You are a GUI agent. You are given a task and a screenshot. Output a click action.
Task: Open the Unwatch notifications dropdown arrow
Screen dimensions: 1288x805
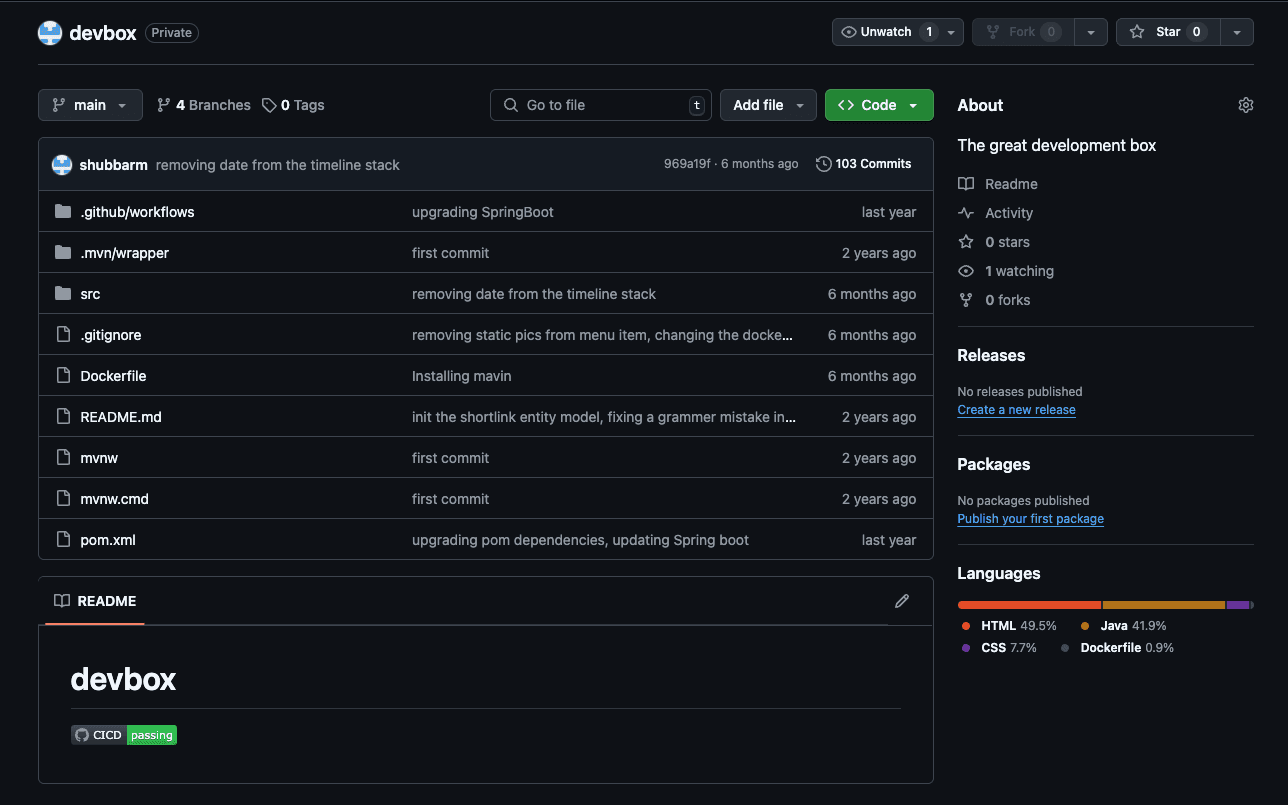(x=951, y=32)
